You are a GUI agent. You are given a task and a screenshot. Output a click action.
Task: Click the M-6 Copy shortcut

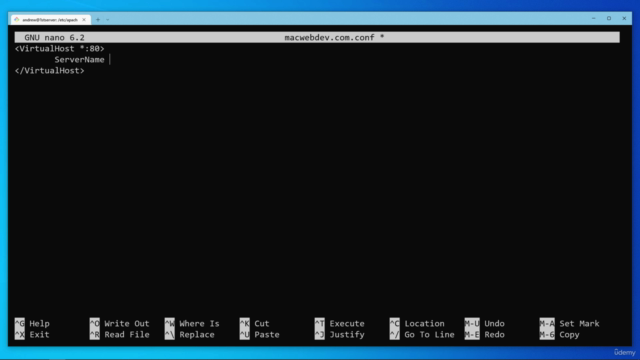coord(560,335)
